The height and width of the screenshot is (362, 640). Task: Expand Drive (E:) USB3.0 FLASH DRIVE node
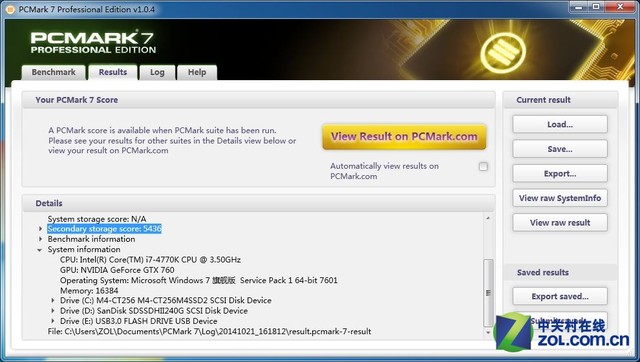point(53,321)
